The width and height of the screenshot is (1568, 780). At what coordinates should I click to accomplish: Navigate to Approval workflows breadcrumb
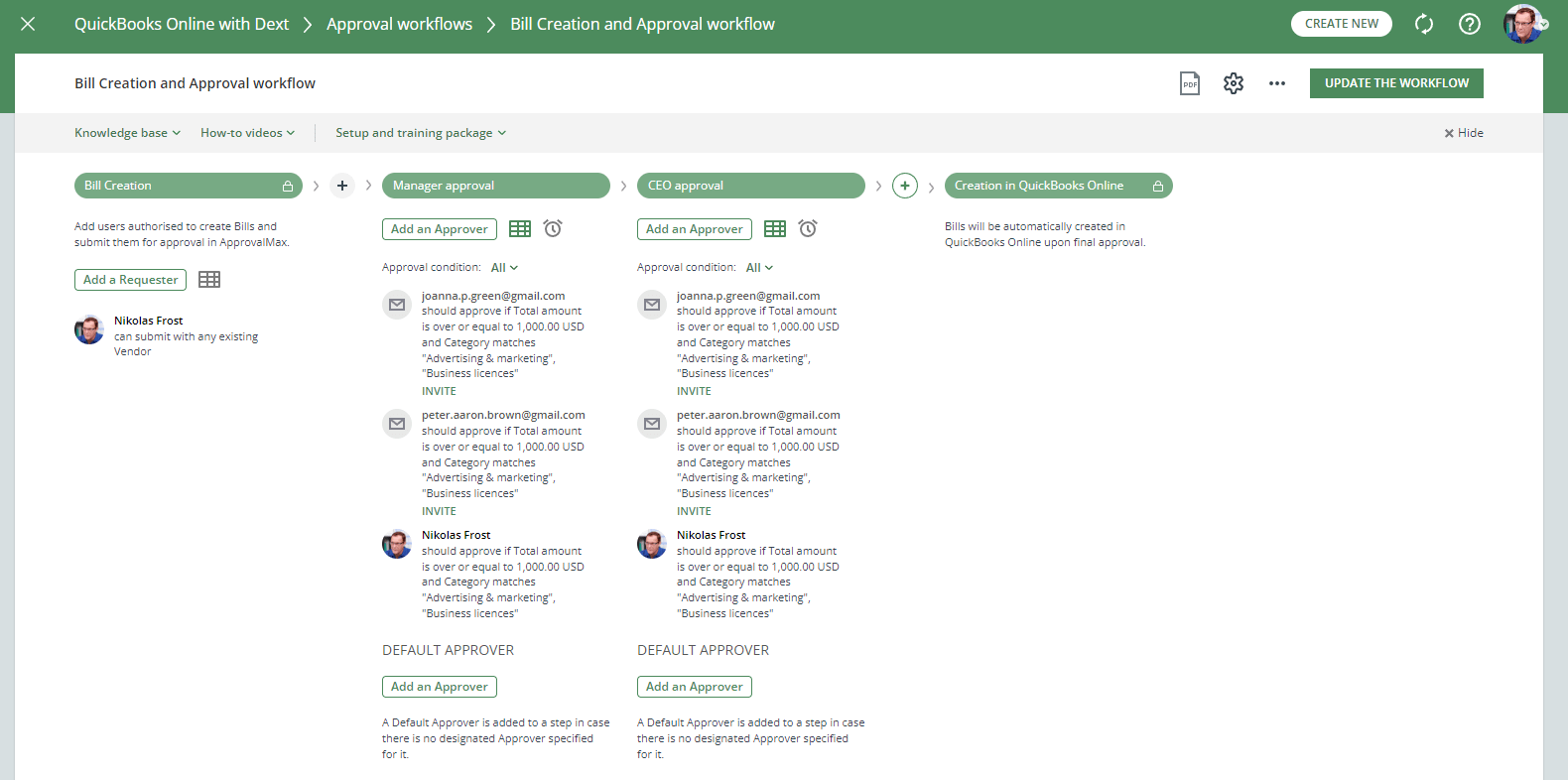[399, 24]
